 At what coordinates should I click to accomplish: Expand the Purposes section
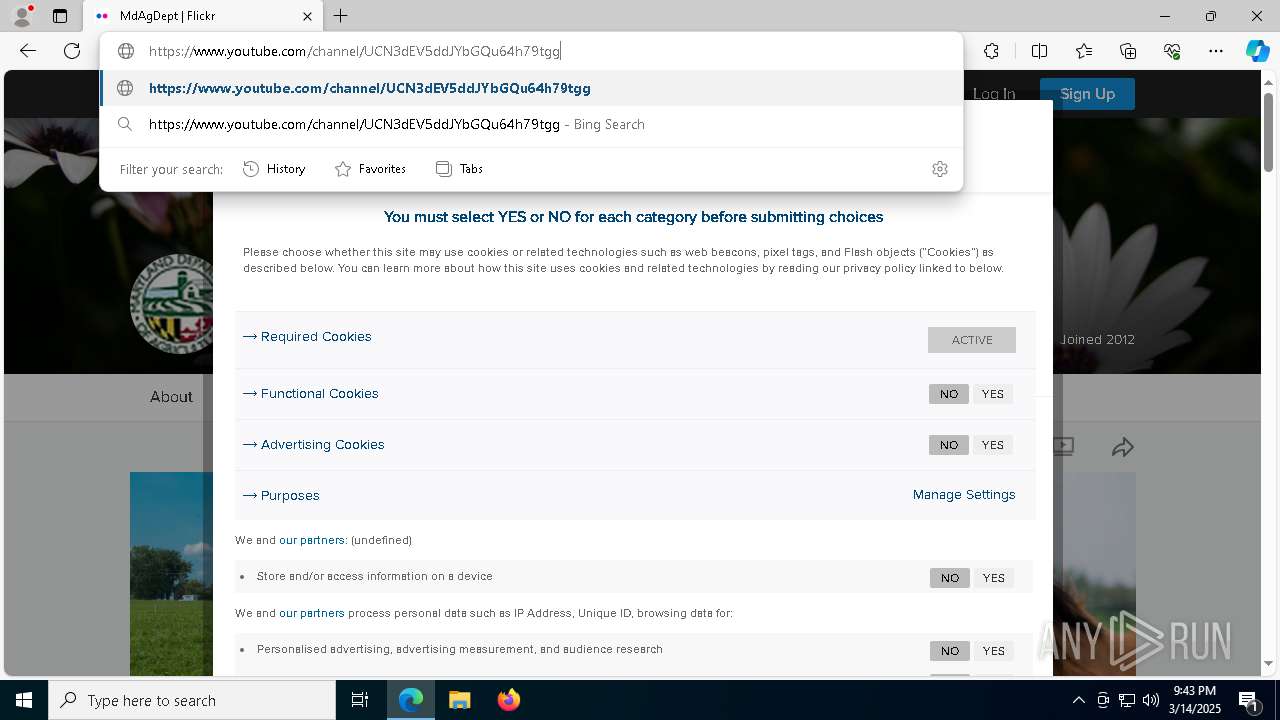[281, 496]
